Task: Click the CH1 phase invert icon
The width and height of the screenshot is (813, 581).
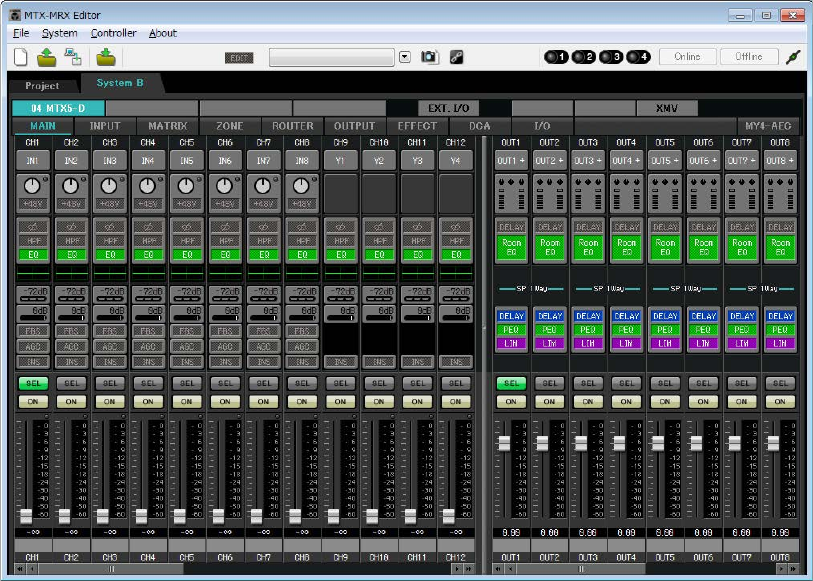Action: (x=33, y=227)
